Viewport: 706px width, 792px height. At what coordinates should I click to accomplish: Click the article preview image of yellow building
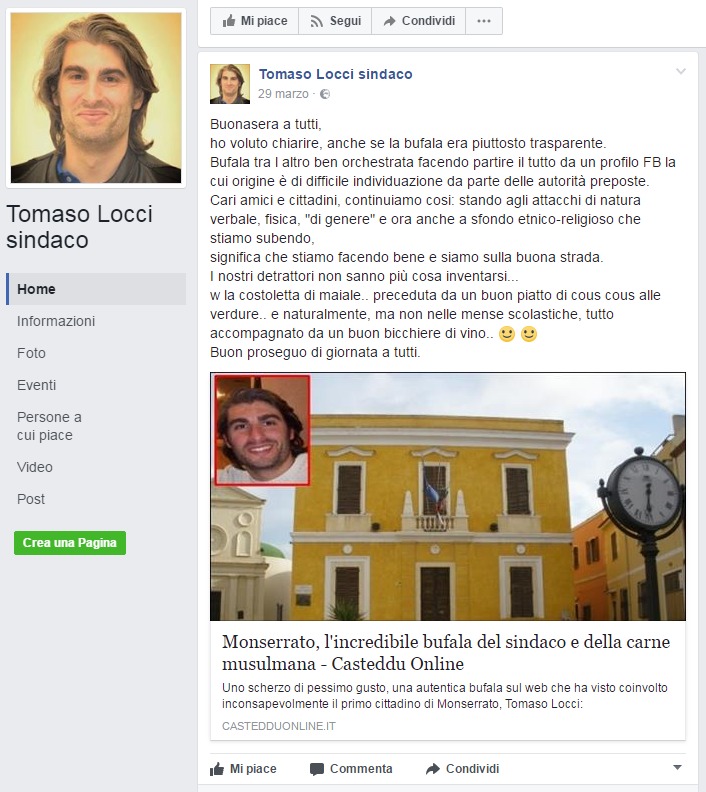pyautogui.click(x=448, y=497)
